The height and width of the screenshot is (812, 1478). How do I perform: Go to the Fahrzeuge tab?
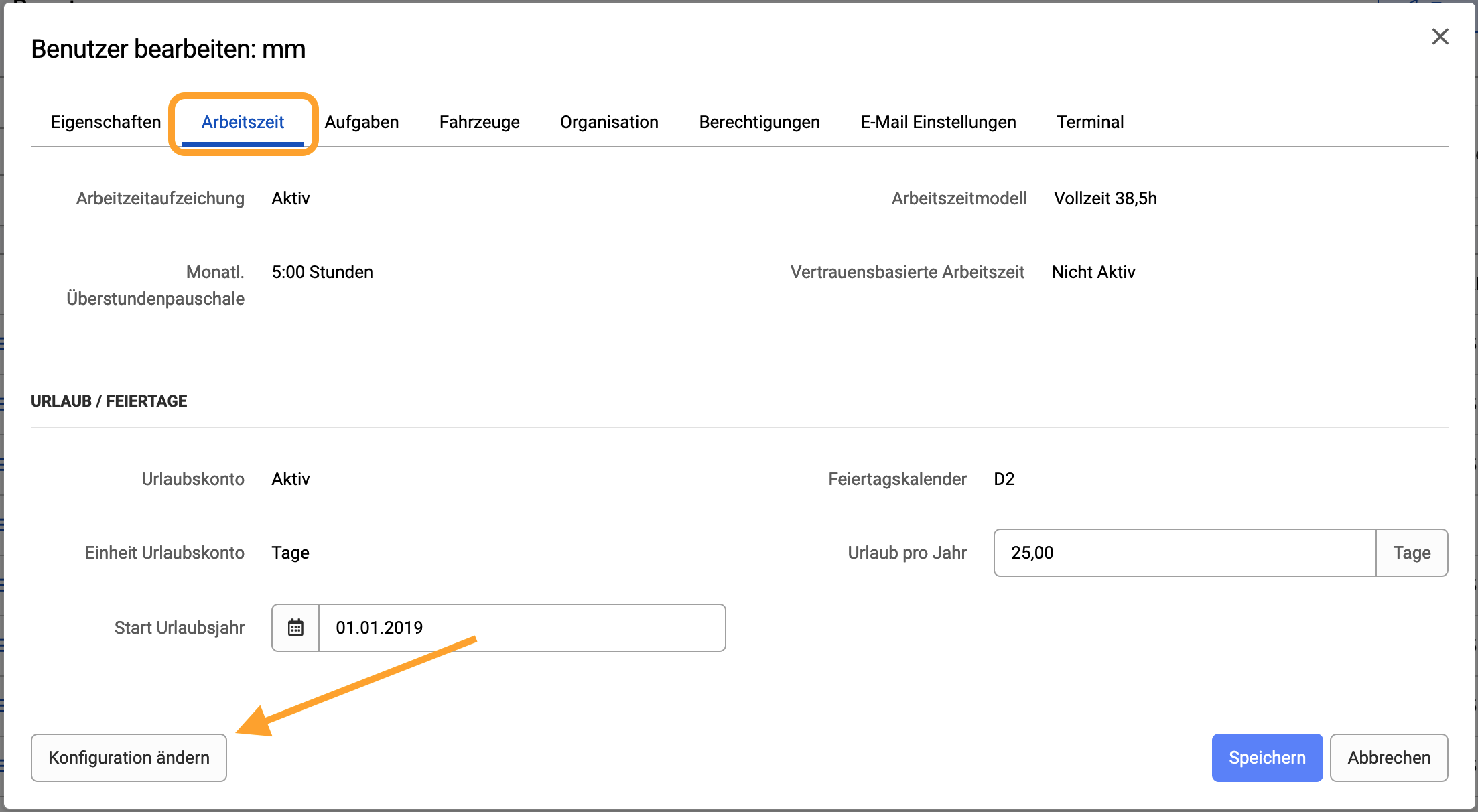tap(480, 122)
